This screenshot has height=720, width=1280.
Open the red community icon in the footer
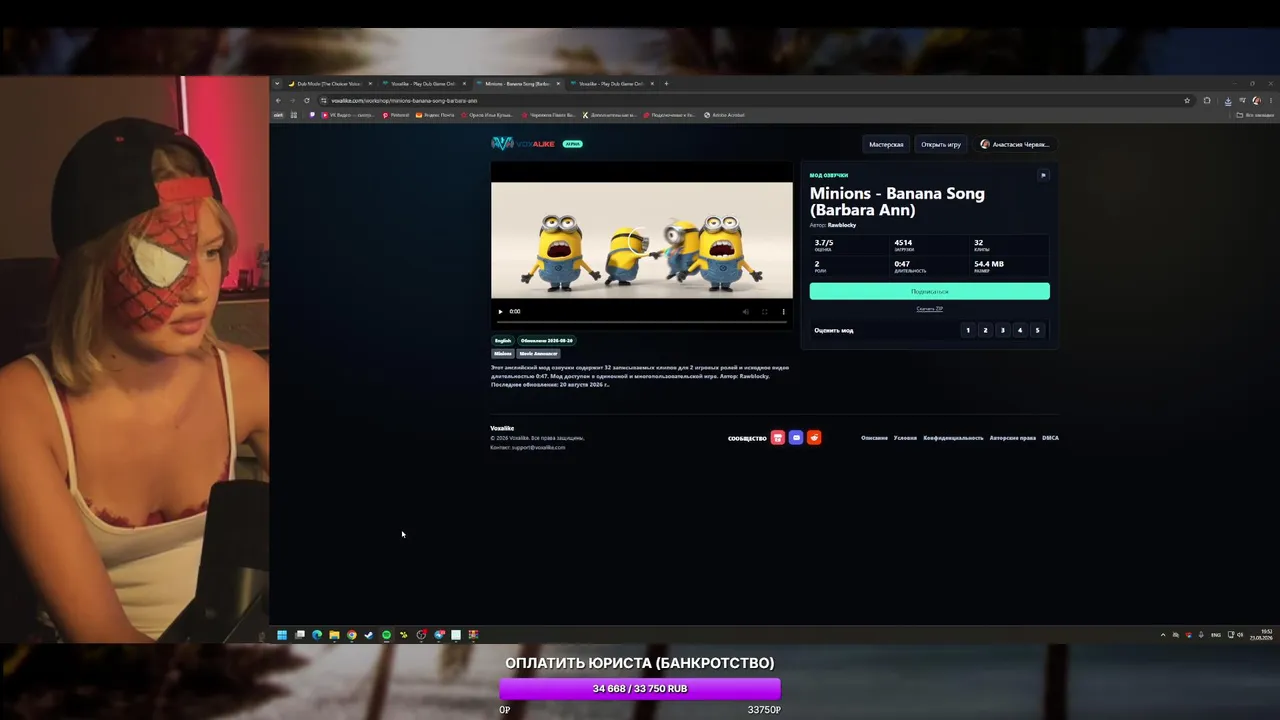pos(777,438)
